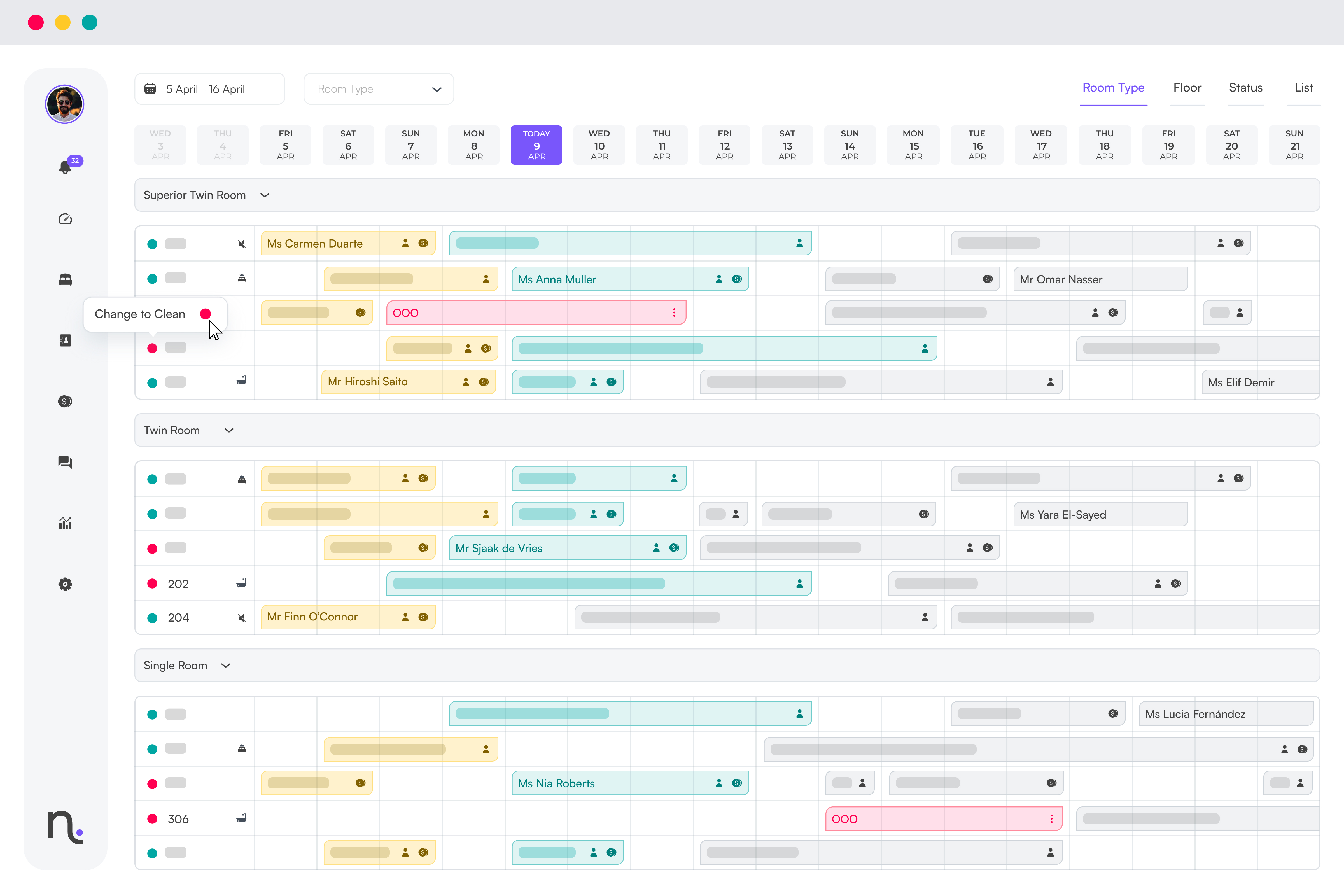1344x896 pixels.
Task: Open the finance dollar icon in sidebar
Action: pos(65,401)
